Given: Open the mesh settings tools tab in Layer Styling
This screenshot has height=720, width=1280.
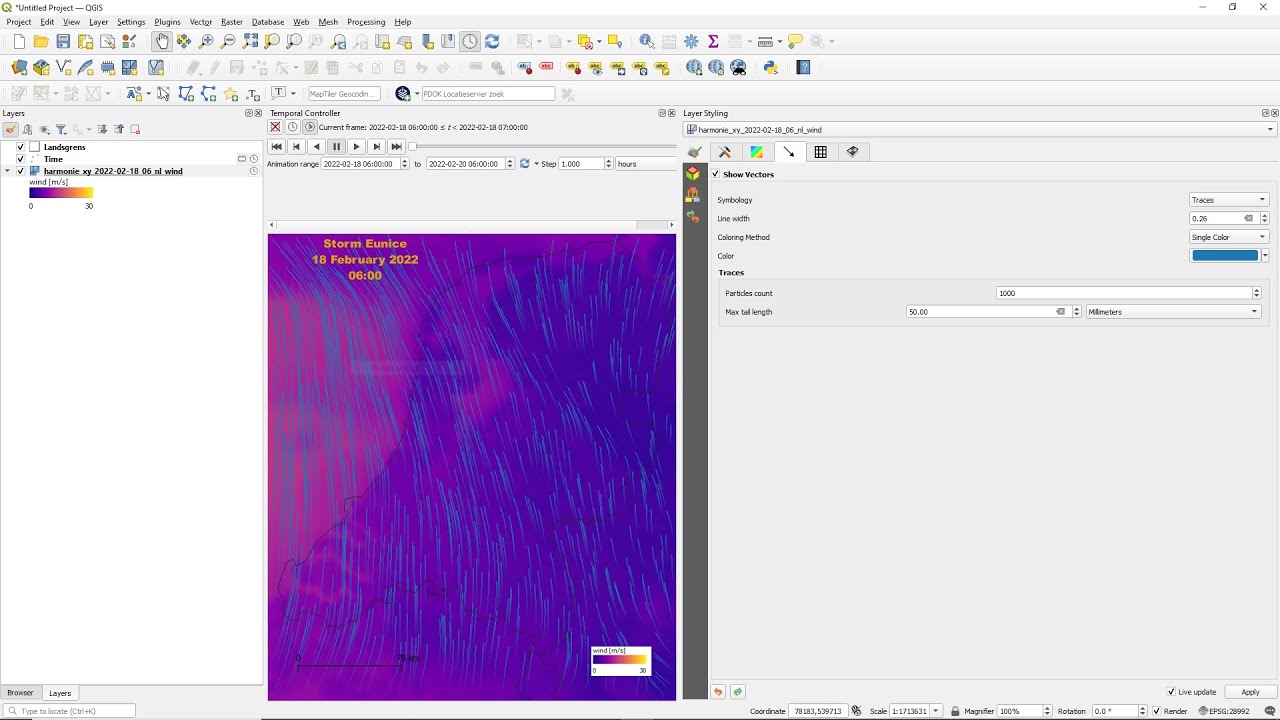Looking at the screenshot, I should 725,152.
